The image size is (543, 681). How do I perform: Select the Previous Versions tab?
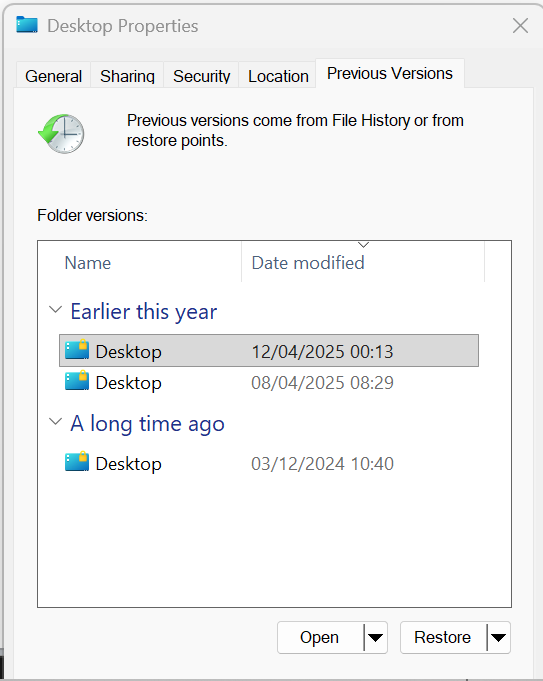tap(390, 73)
